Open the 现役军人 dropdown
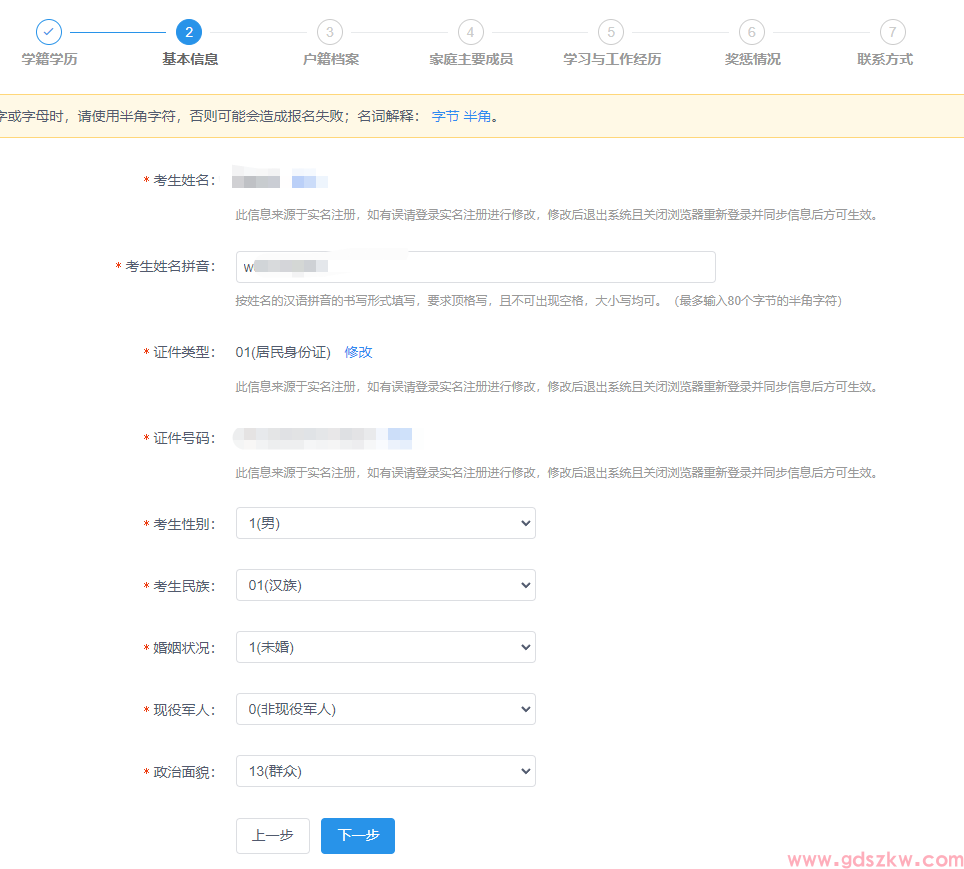964x869 pixels. (x=385, y=709)
